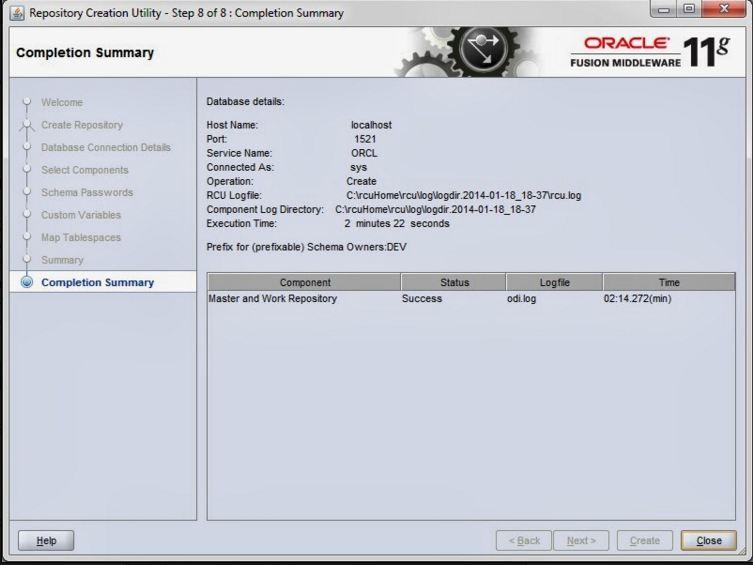Maximize the Repository Creation Utility window
Screen dimensions: 753x565
point(689,10)
